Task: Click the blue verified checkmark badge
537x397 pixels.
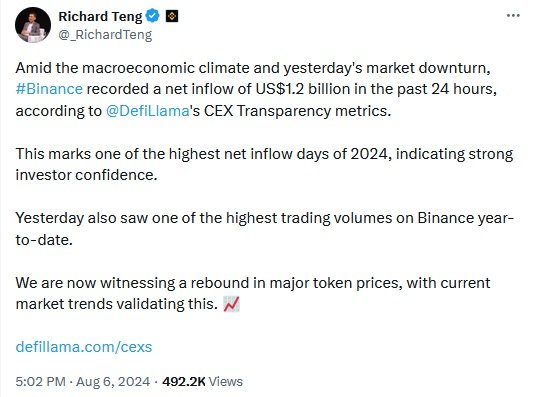Action: tap(153, 16)
